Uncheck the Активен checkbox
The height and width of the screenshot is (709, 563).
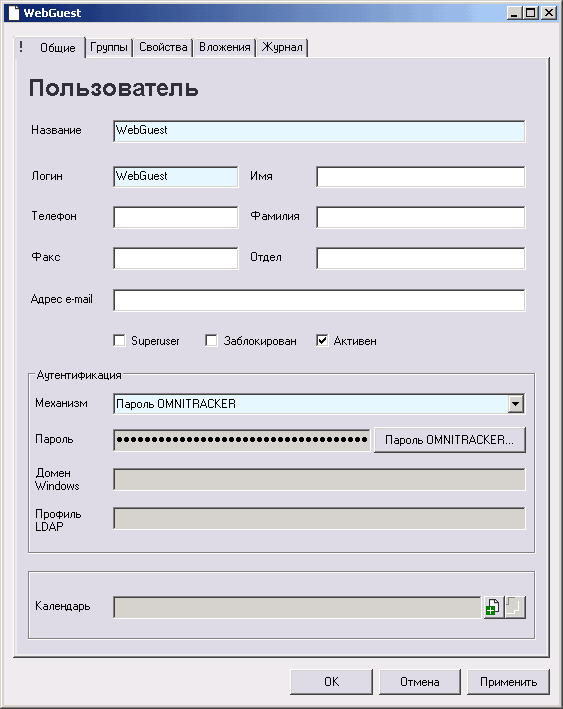[x=322, y=340]
